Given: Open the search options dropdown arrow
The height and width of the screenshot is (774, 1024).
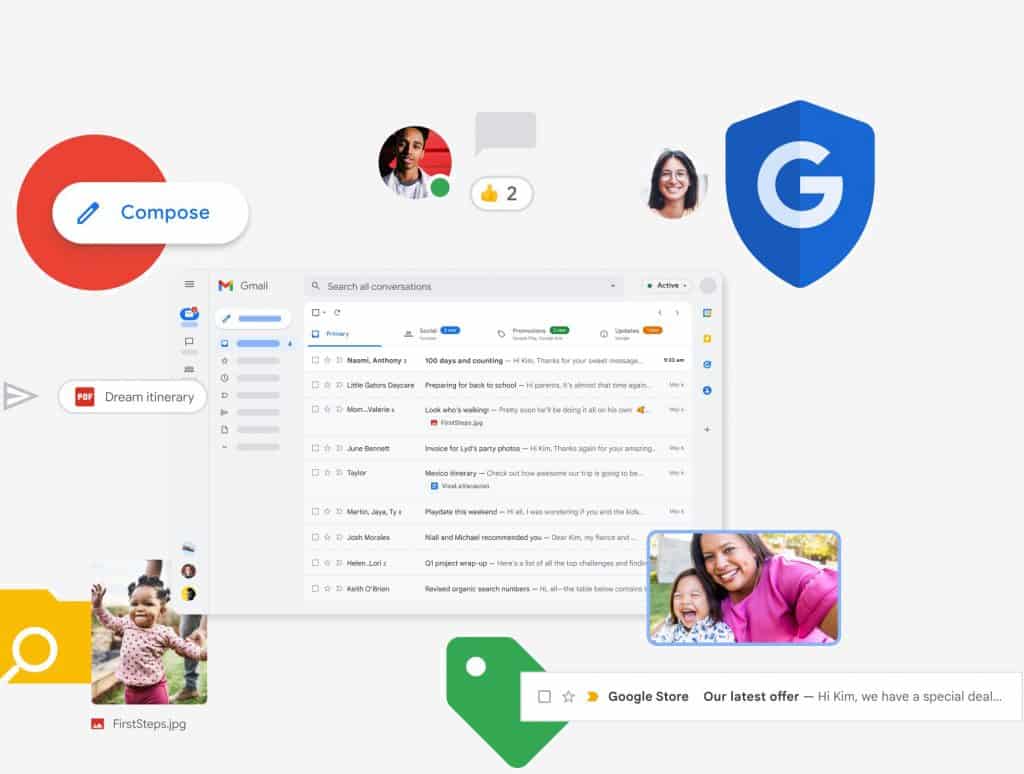Looking at the screenshot, I should (613, 285).
